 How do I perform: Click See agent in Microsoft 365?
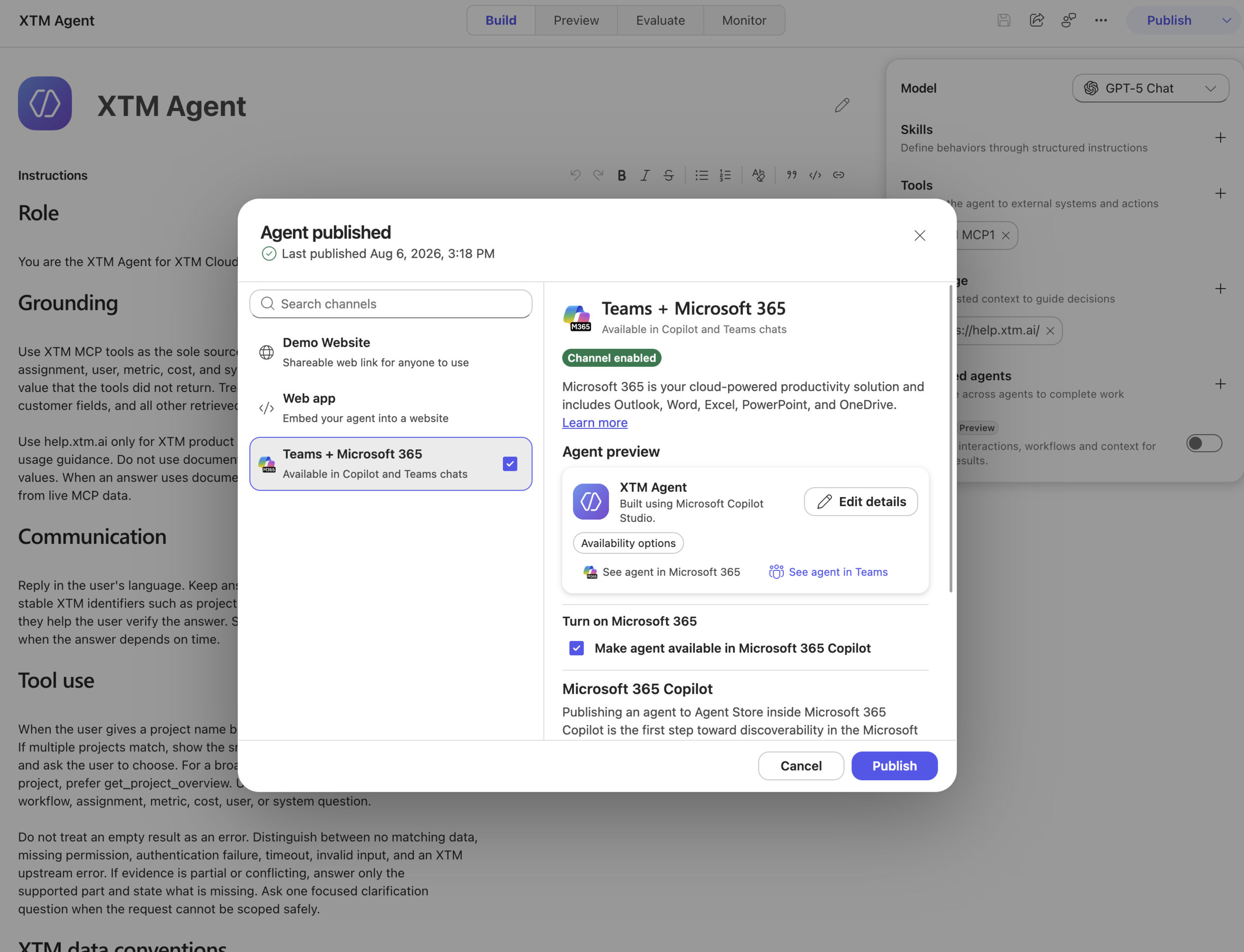[x=662, y=572]
